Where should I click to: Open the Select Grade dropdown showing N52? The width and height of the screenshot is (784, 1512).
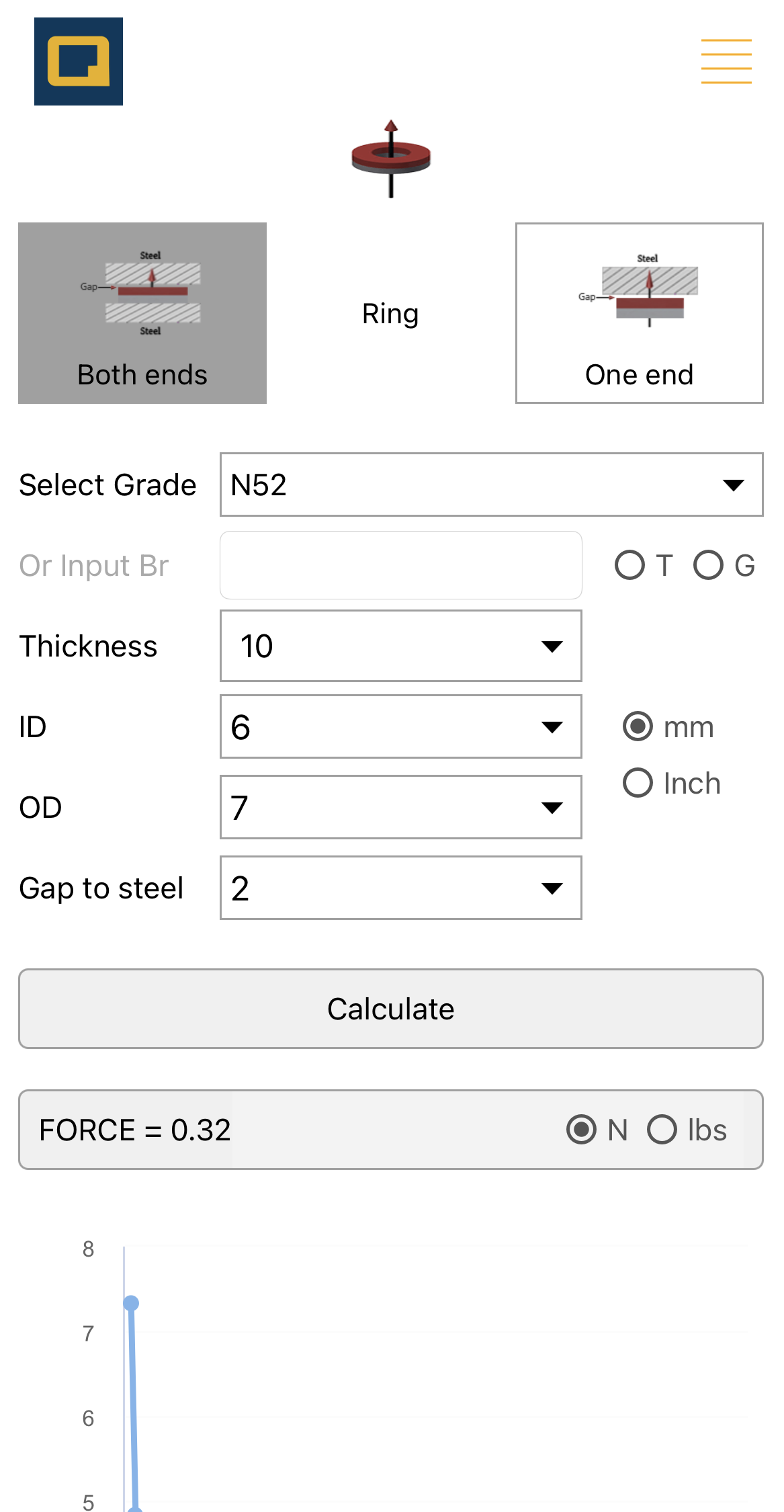coord(491,484)
